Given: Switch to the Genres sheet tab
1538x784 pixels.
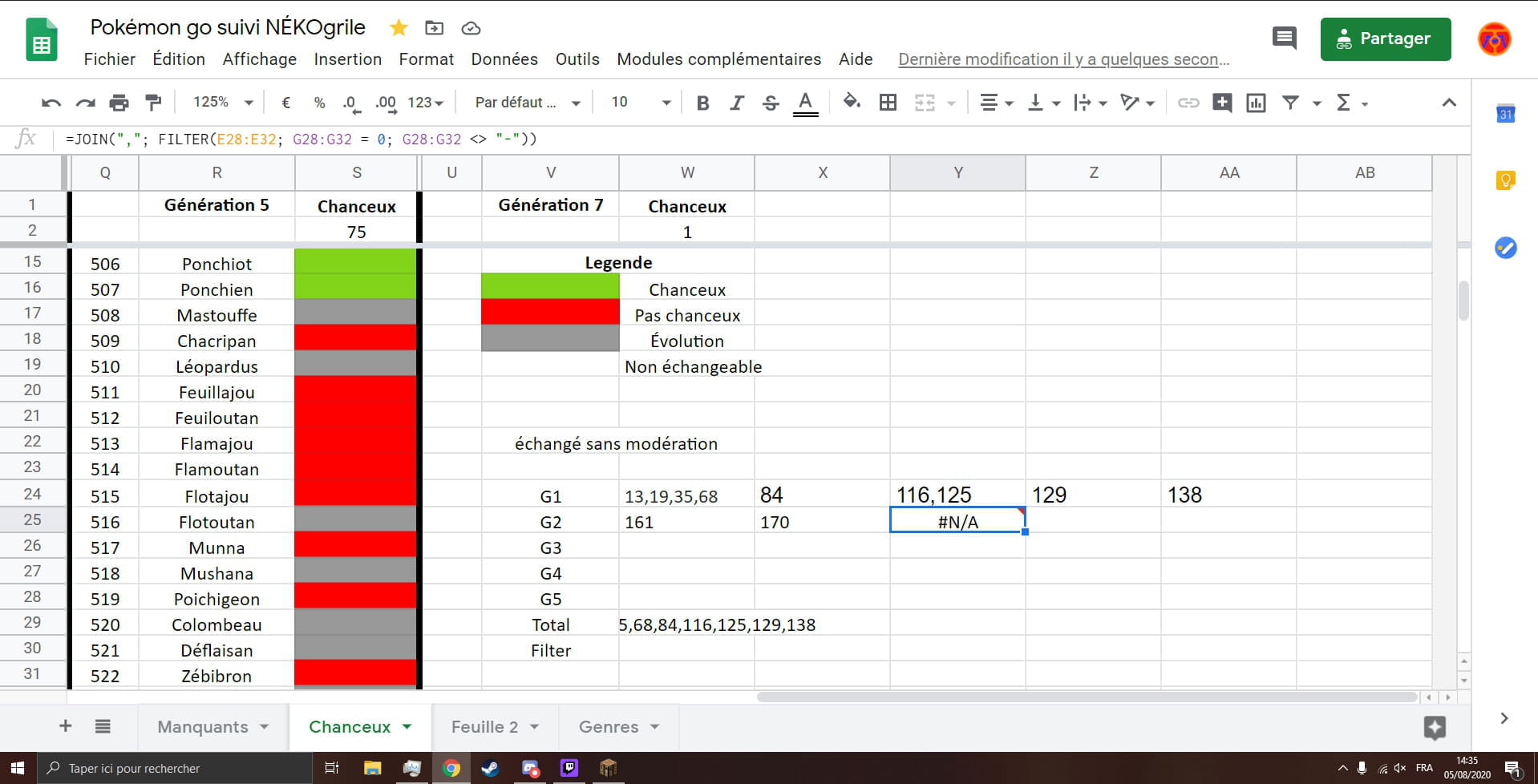Looking at the screenshot, I should (x=609, y=727).
